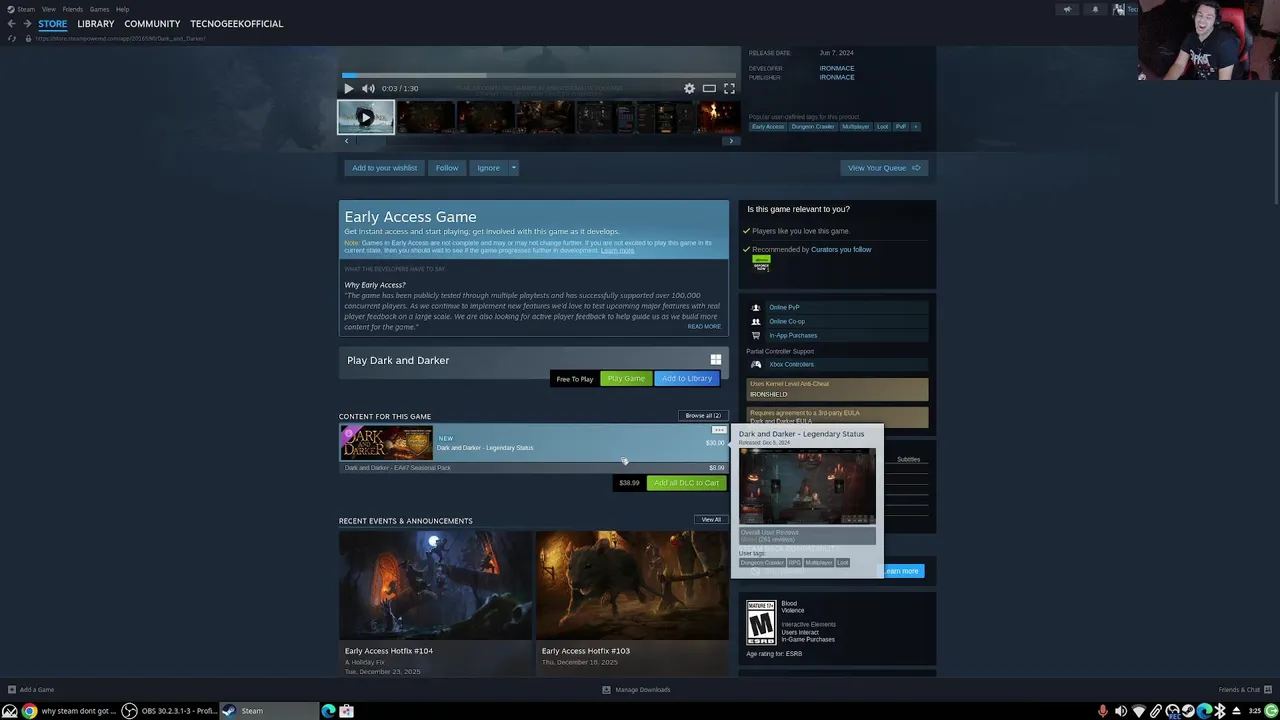Click Add all DLC to Cart
The width and height of the screenshot is (1280, 720).
(686, 483)
